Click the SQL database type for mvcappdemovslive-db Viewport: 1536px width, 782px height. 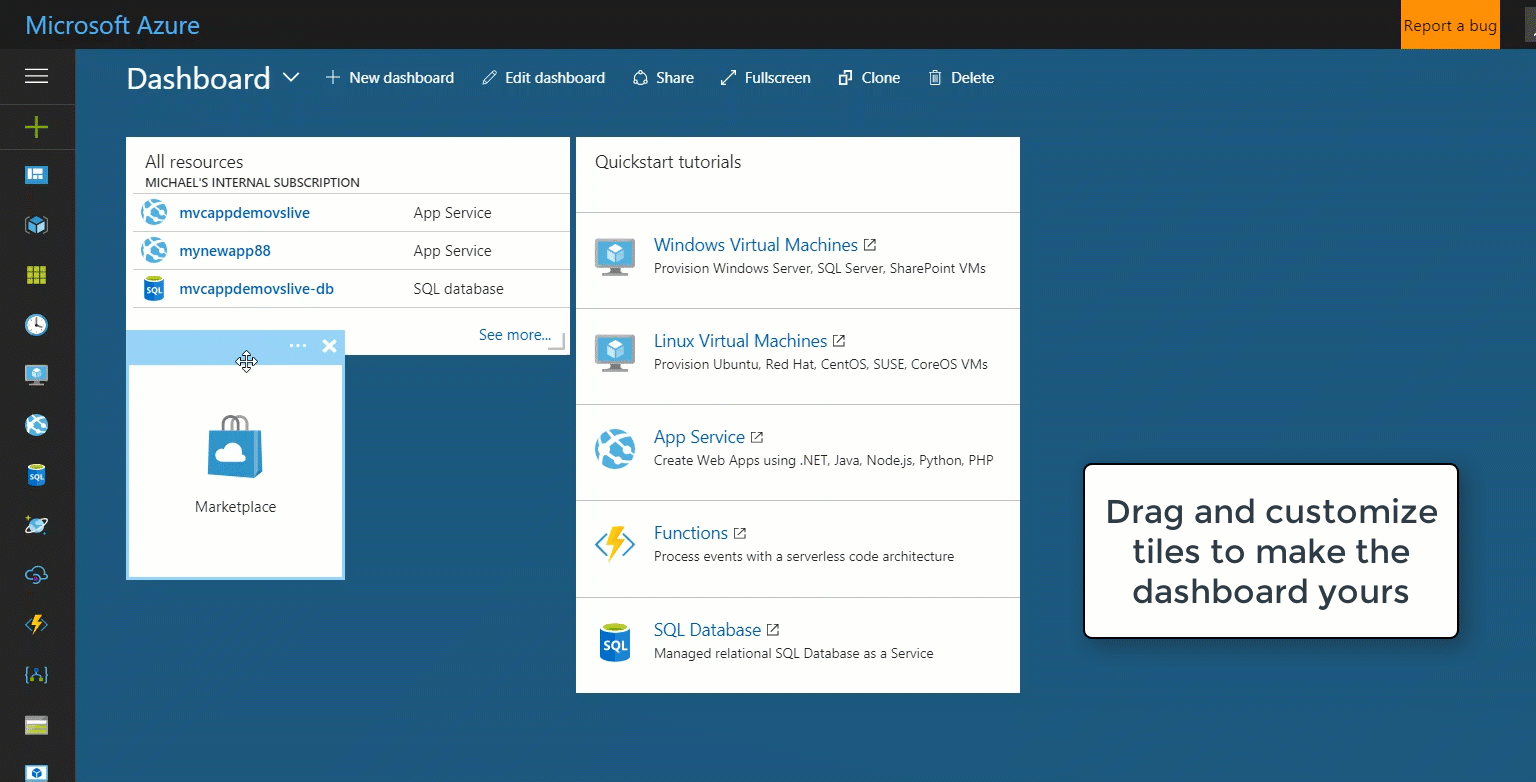pos(459,289)
